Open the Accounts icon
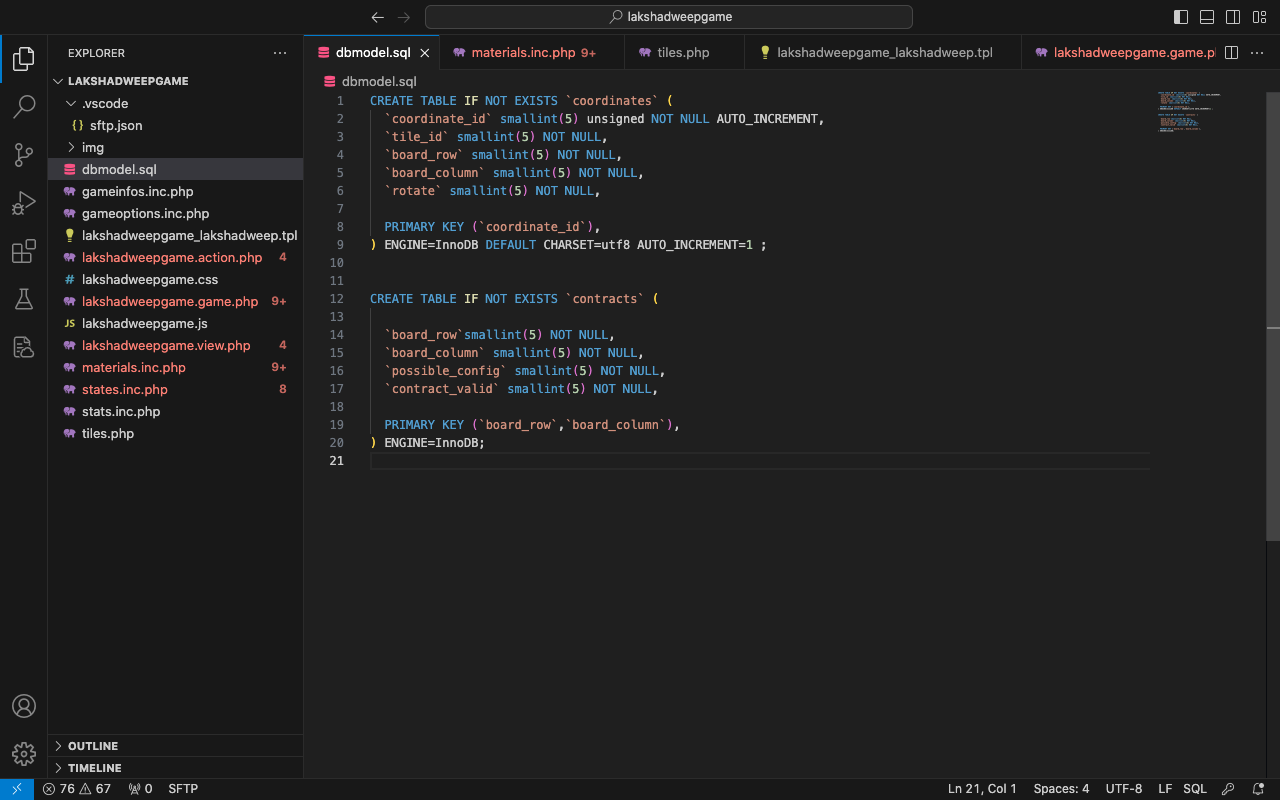This screenshot has width=1280, height=800. coord(24,706)
